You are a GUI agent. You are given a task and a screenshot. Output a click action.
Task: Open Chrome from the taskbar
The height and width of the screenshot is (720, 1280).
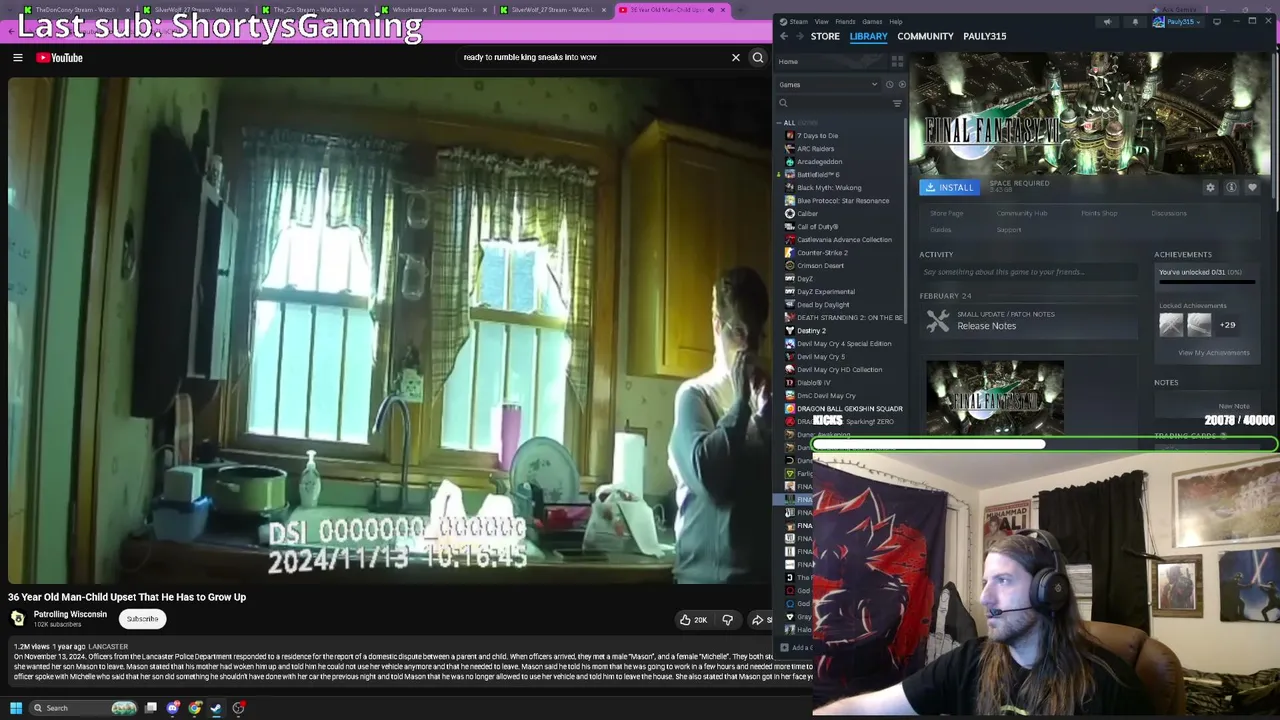point(194,708)
